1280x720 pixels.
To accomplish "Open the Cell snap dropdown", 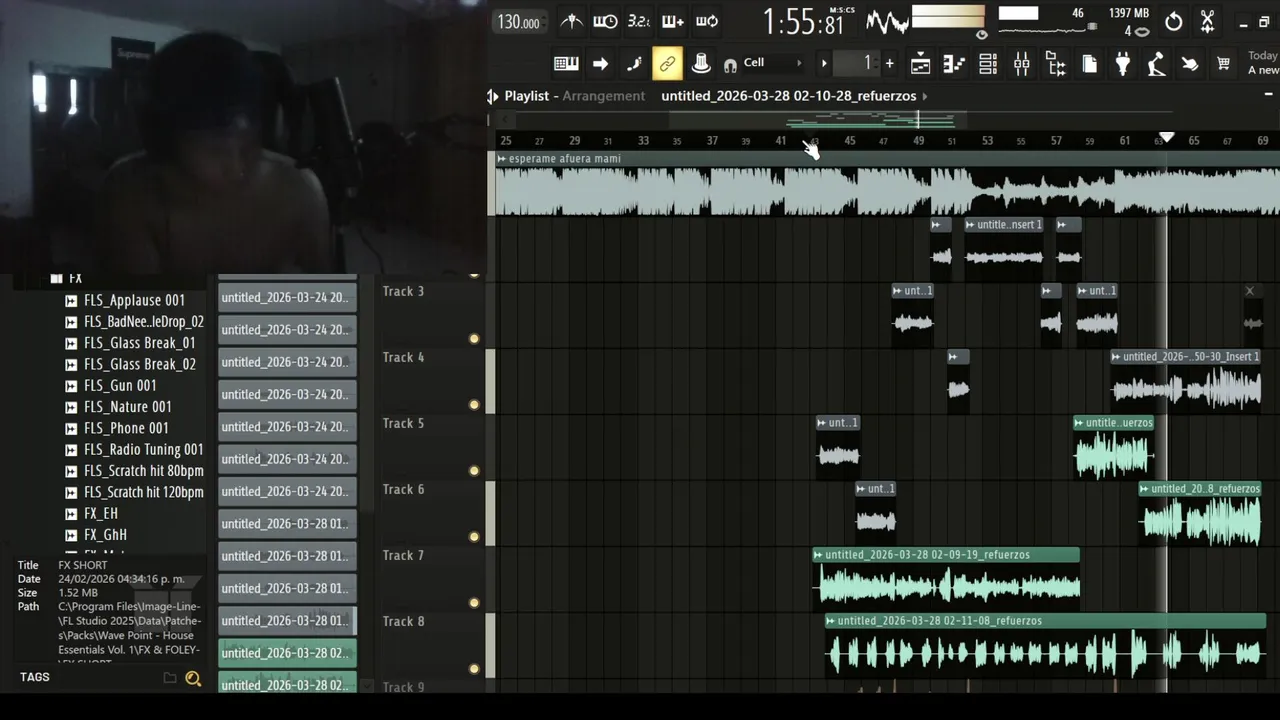I will (772, 63).
